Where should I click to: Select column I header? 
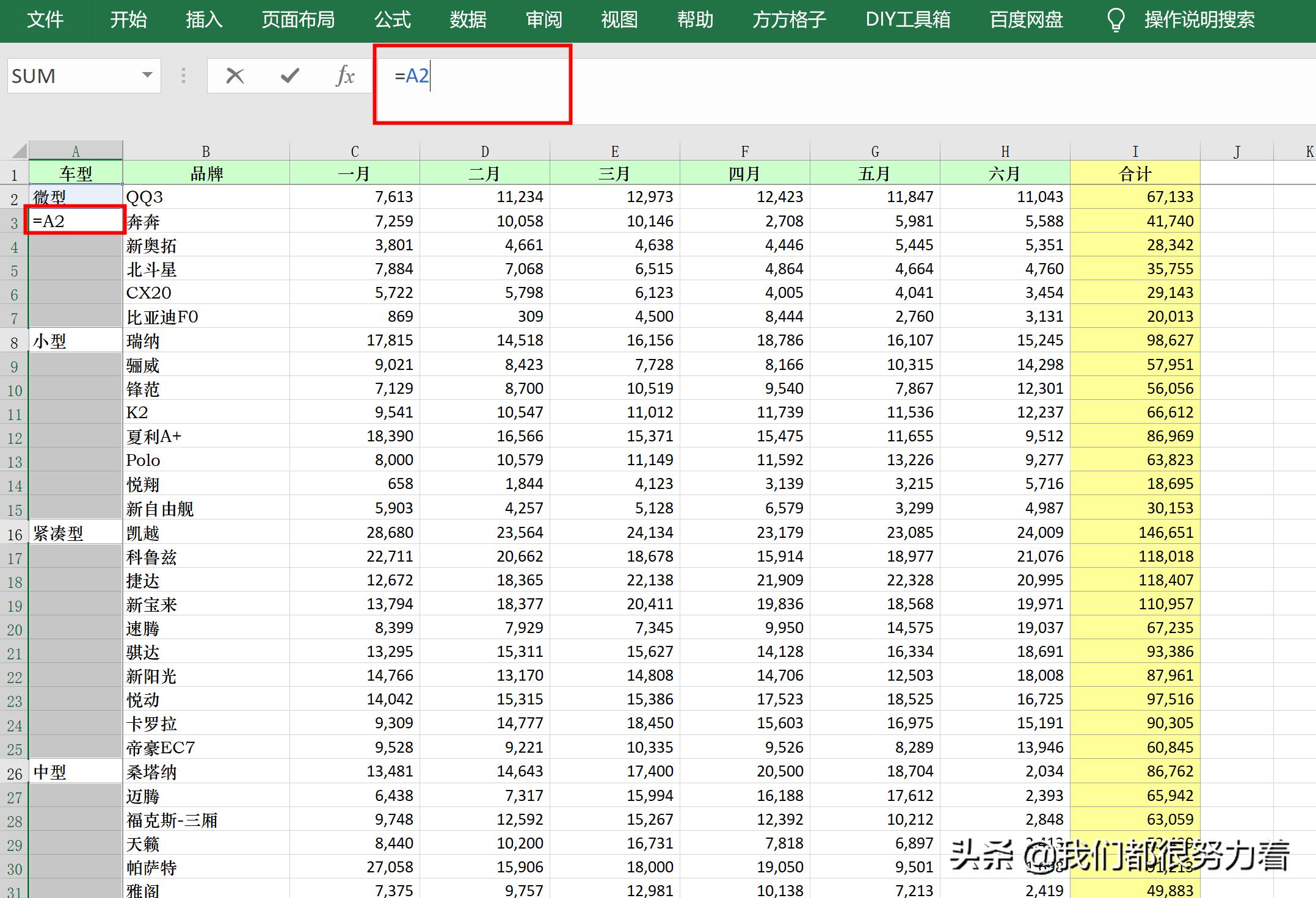pos(1135,150)
